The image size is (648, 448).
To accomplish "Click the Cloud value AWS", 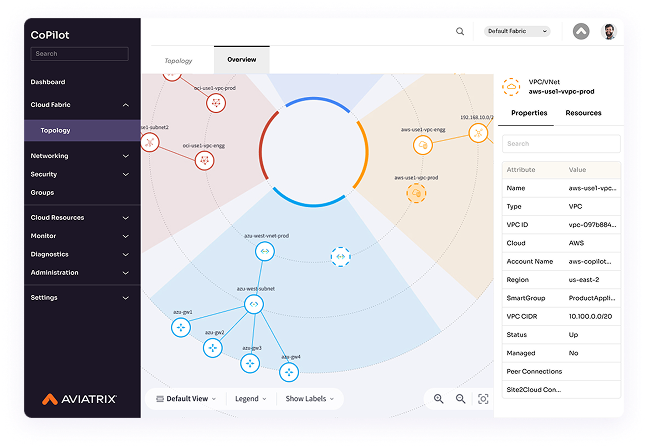I will coord(576,243).
